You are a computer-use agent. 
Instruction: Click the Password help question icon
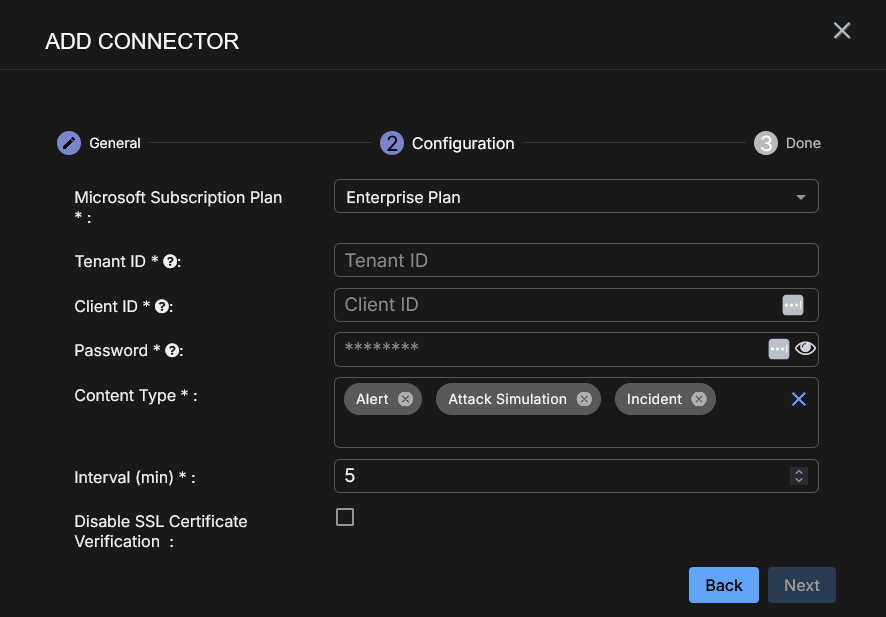coord(172,351)
